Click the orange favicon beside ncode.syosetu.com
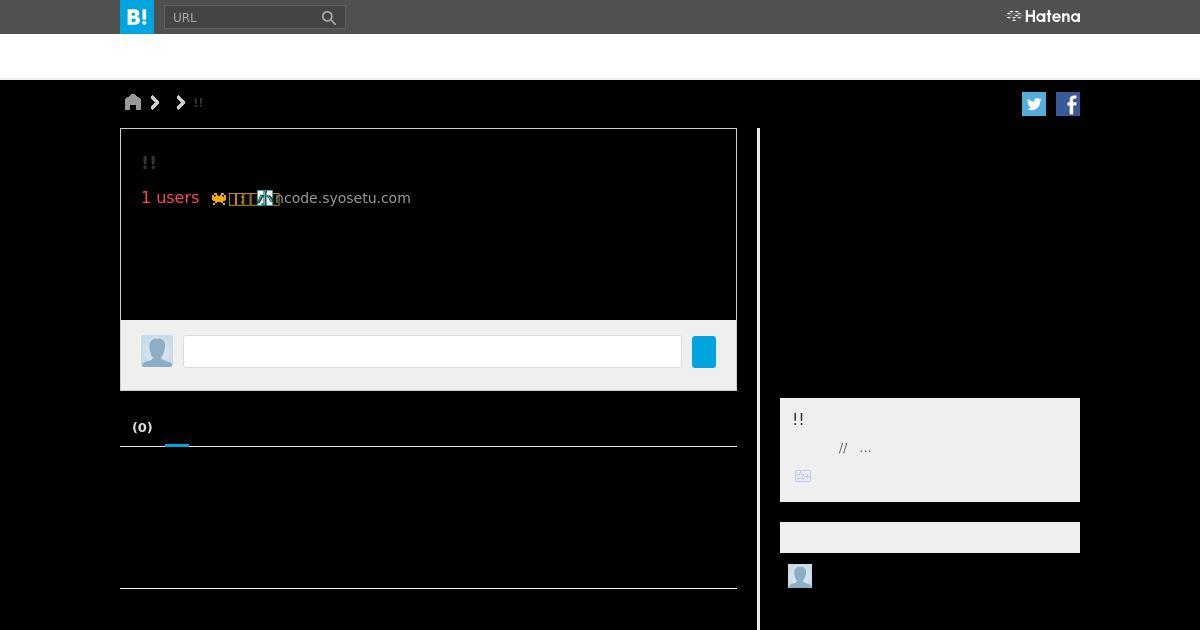 point(219,199)
